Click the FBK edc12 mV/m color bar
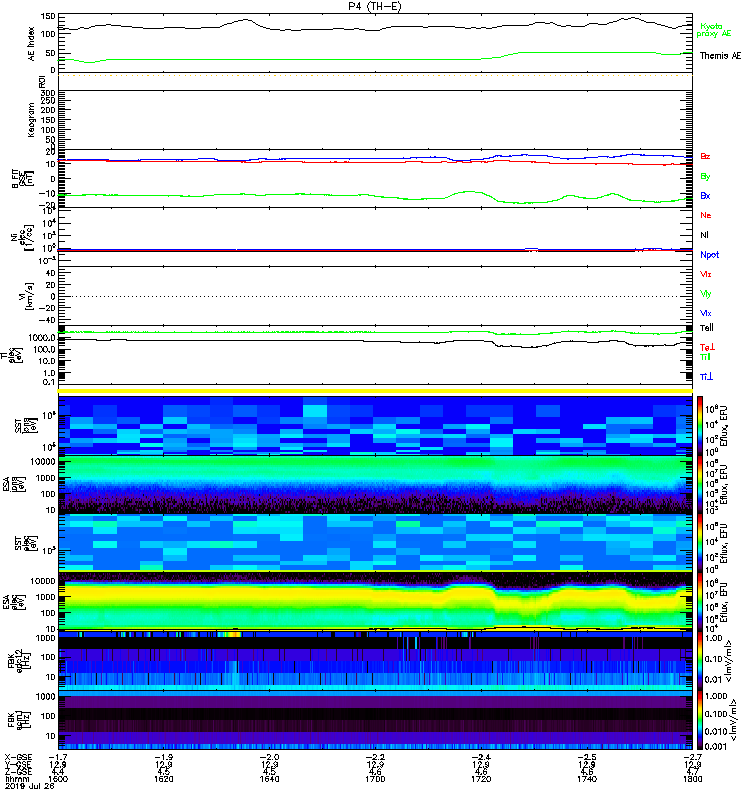 700,661
